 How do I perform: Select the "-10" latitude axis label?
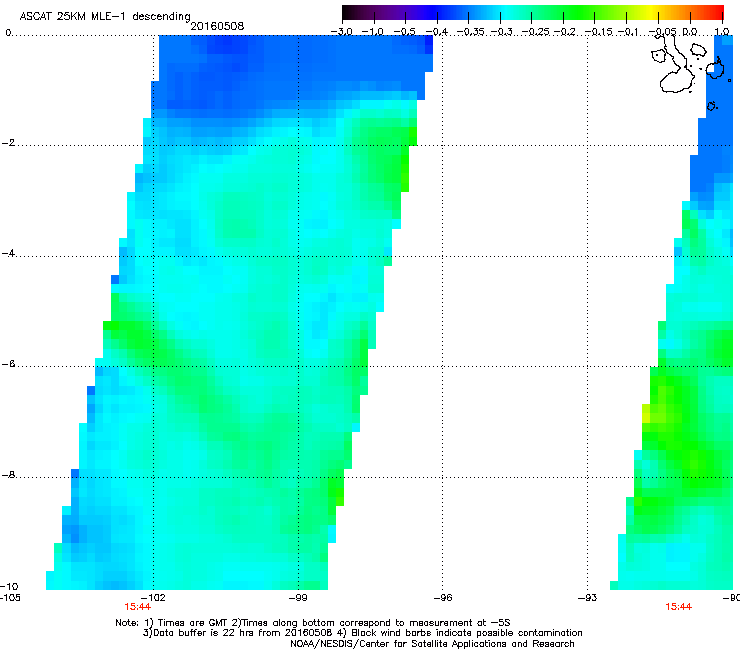(x=9, y=586)
